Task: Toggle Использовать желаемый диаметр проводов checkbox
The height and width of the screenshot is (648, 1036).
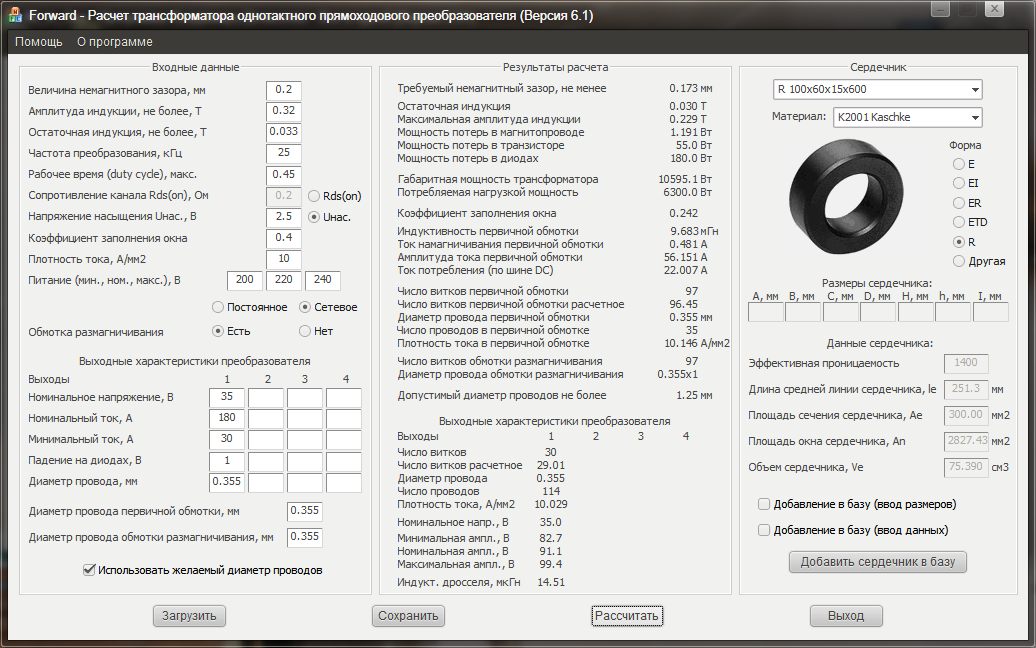Action: (89, 569)
